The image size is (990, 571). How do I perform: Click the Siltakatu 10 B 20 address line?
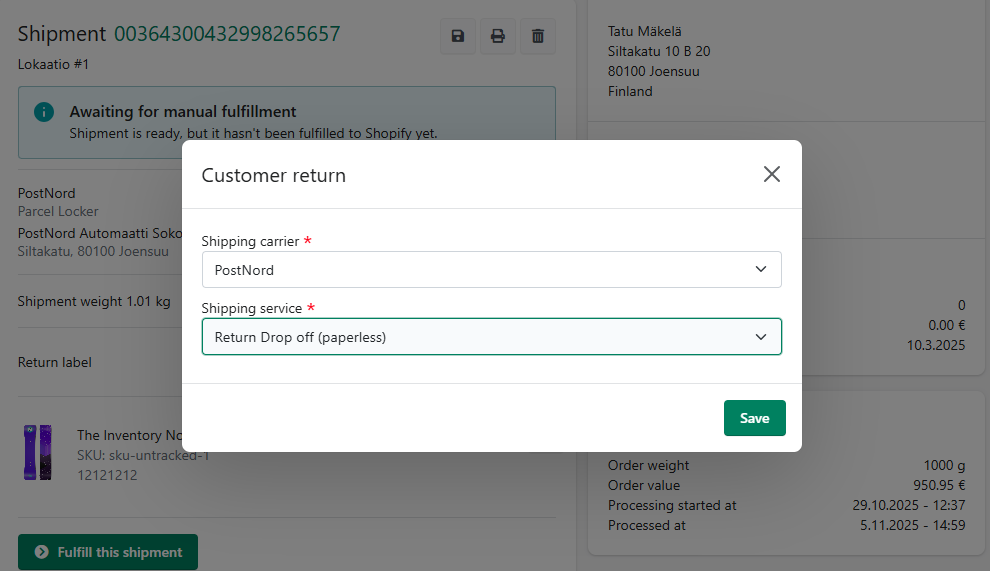click(x=659, y=51)
